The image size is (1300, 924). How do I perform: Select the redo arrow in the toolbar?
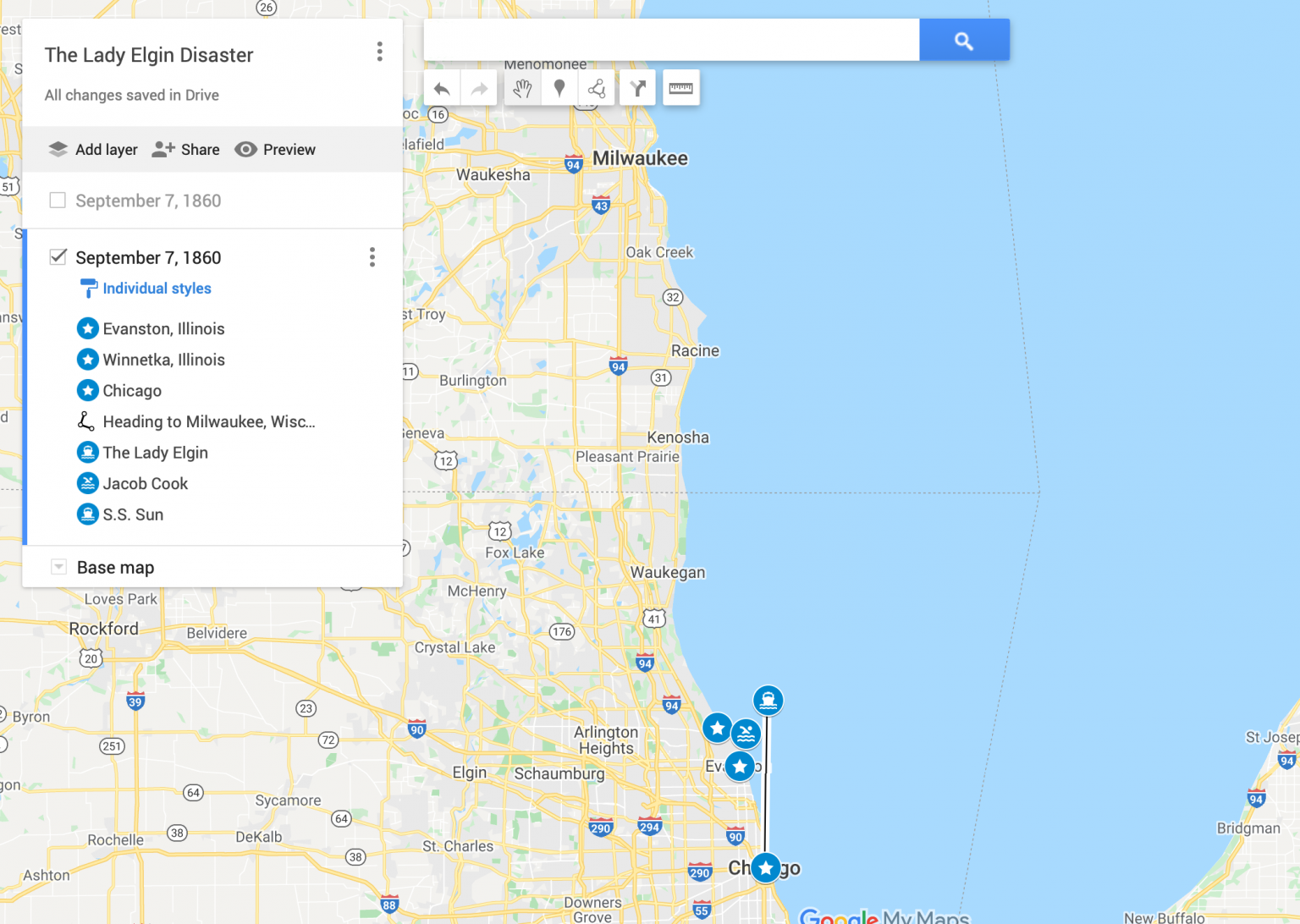[479, 87]
